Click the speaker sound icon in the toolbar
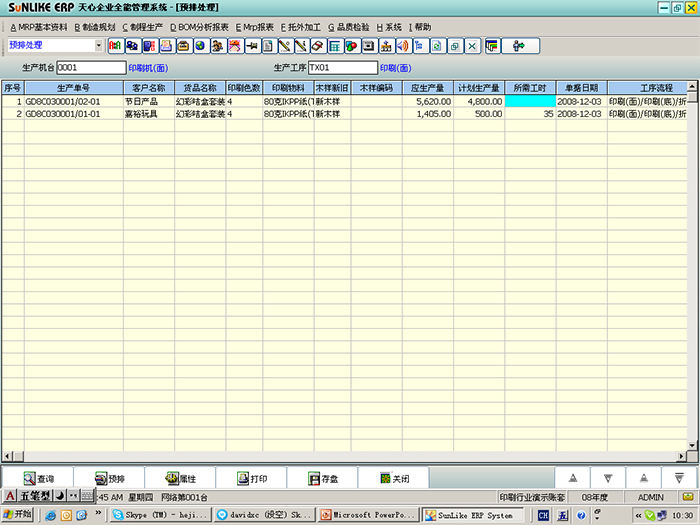 click(x=403, y=46)
